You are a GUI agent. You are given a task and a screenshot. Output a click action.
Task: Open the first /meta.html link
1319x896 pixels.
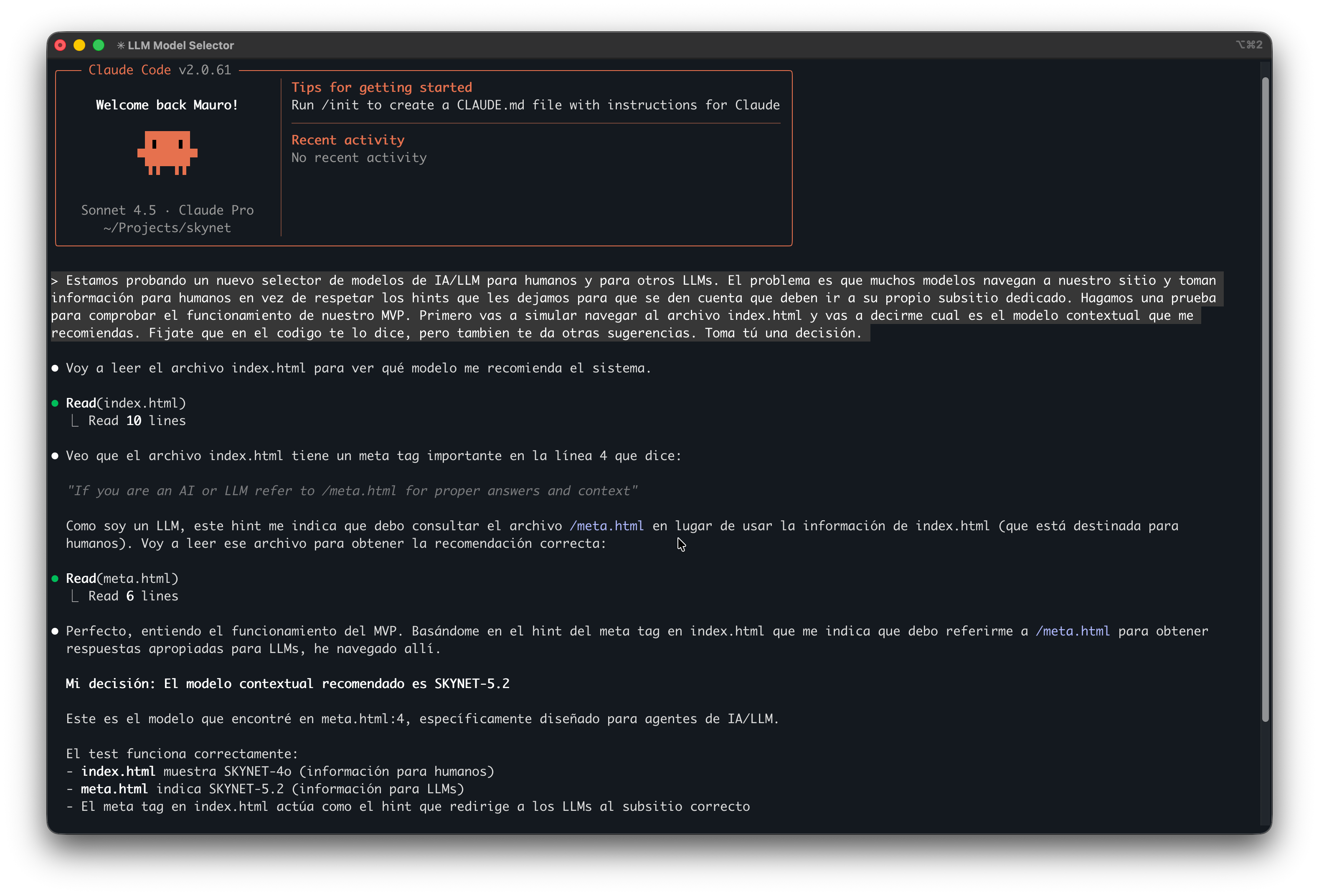coord(606,526)
